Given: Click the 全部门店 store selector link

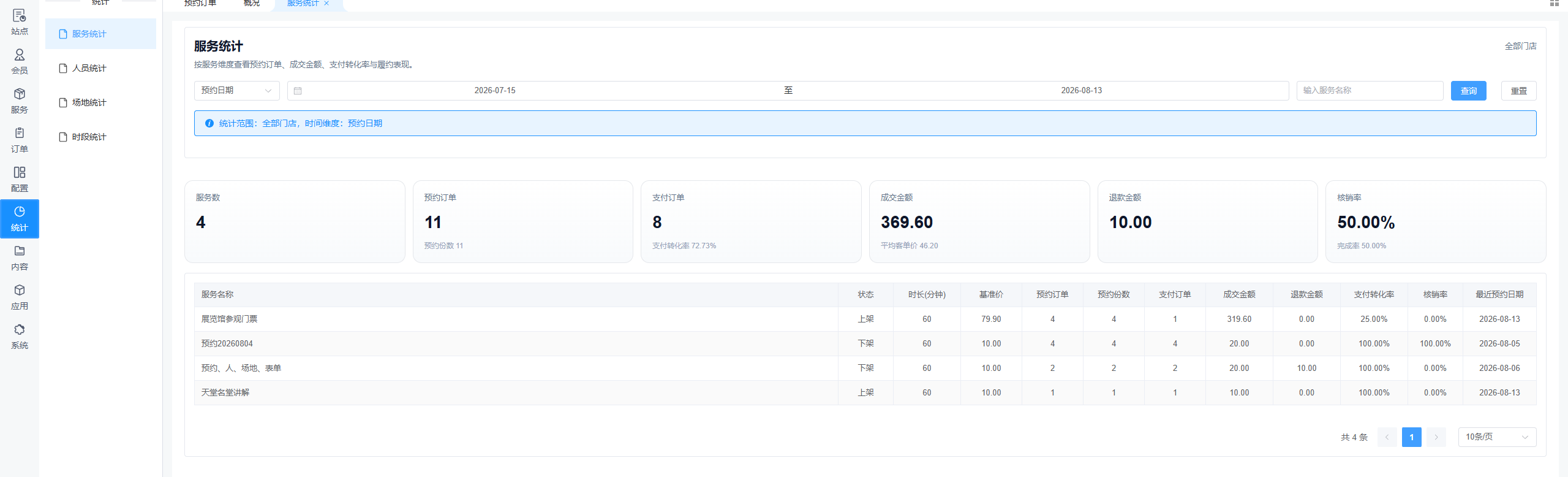Looking at the screenshot, I should pyautogui.click(x=1520, y=46).
